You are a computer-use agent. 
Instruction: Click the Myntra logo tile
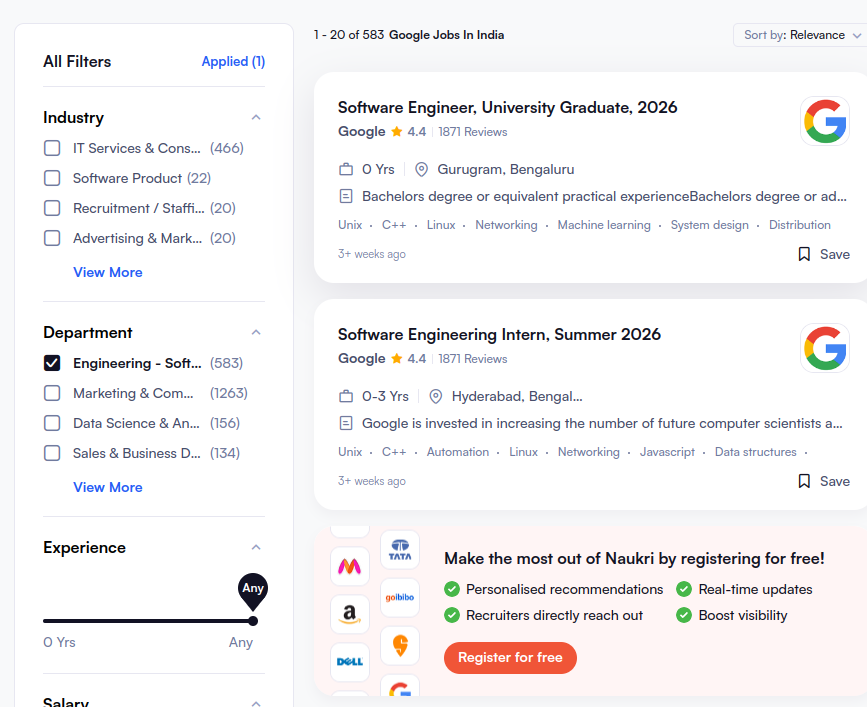(x=349, y=566)
